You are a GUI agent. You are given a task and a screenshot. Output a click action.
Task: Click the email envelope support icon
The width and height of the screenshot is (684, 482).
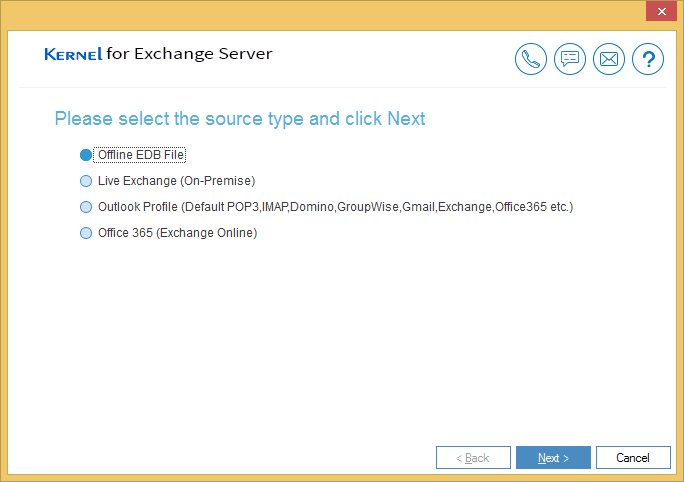[609, 59]
